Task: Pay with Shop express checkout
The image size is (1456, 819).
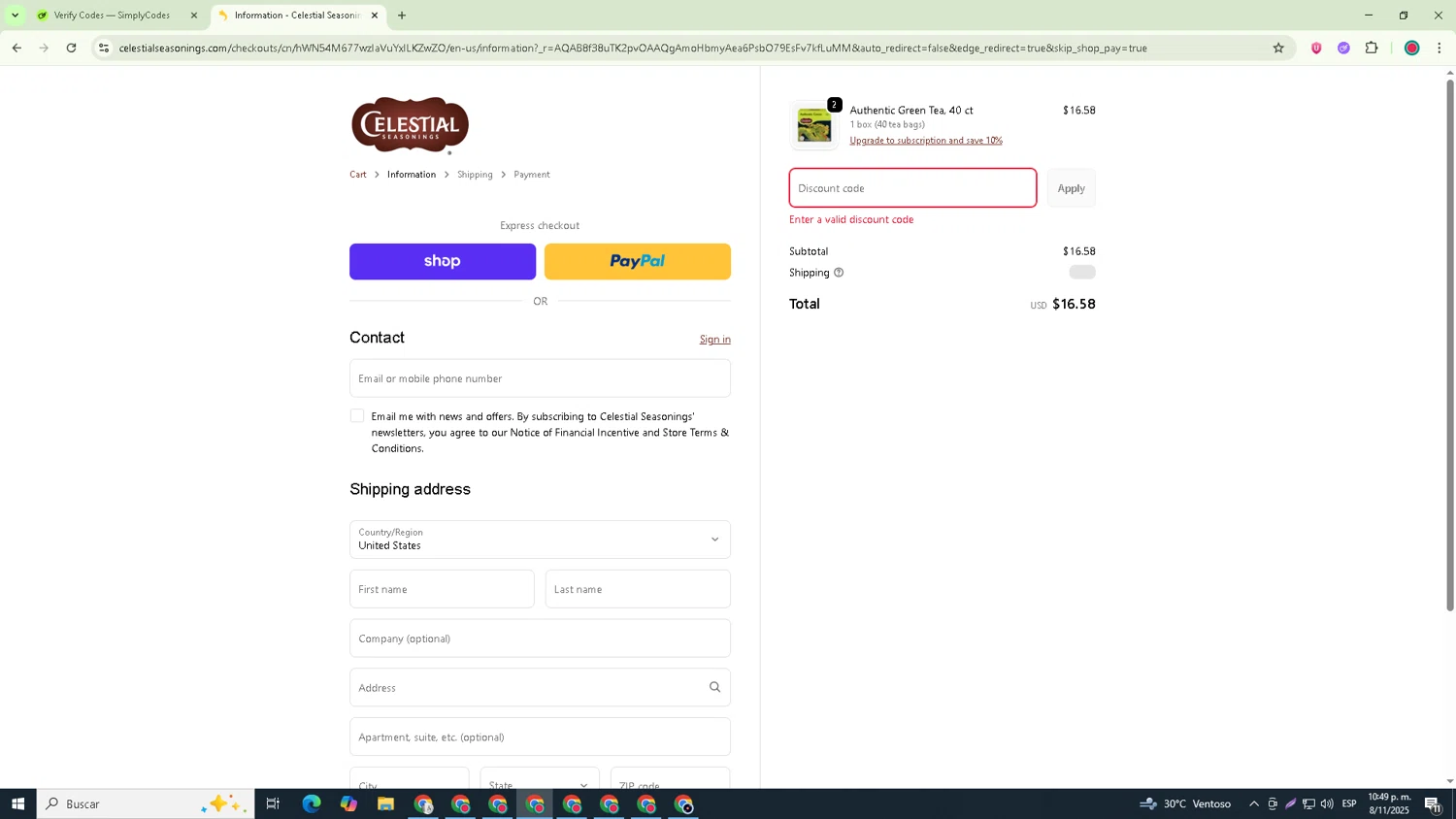Action: click(443, 262)
